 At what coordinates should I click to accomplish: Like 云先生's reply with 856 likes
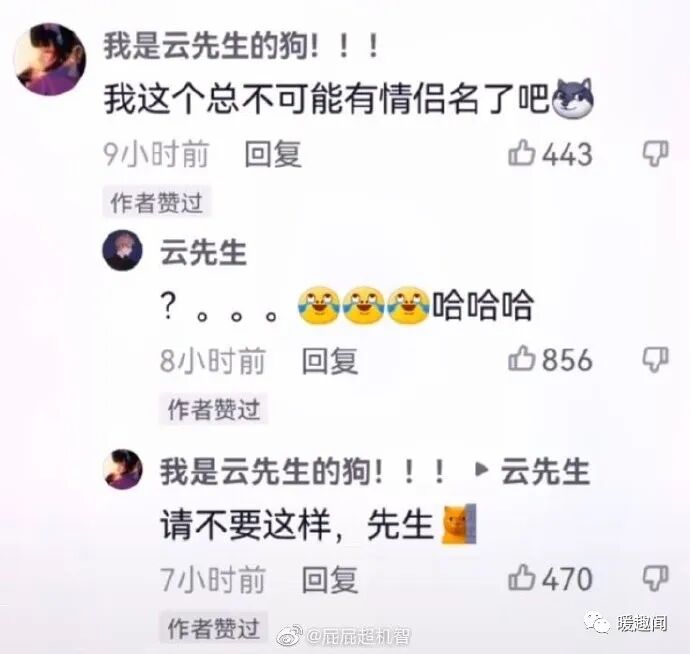click(521, 359)
